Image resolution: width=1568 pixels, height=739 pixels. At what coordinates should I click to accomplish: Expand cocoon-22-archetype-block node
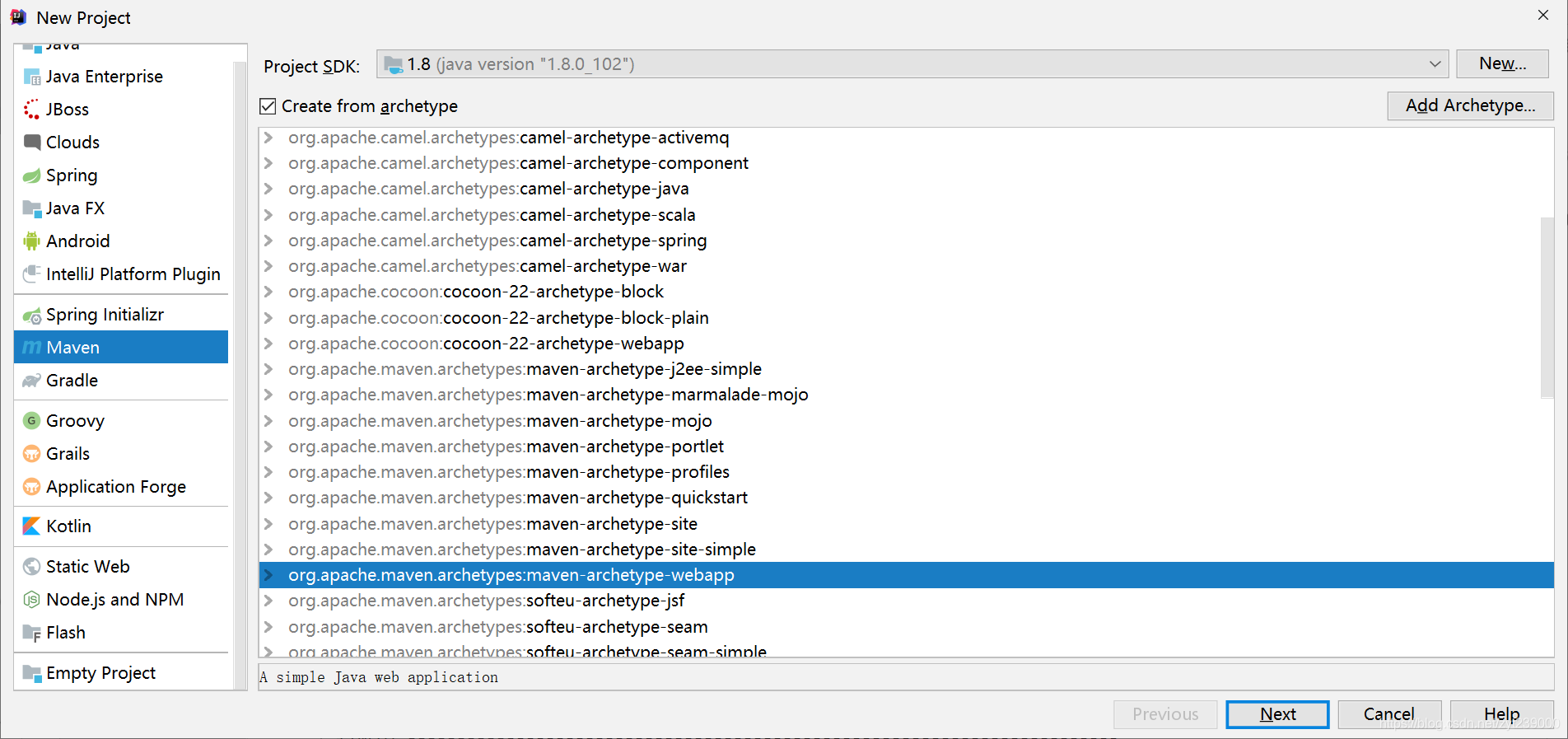(268, 292)
